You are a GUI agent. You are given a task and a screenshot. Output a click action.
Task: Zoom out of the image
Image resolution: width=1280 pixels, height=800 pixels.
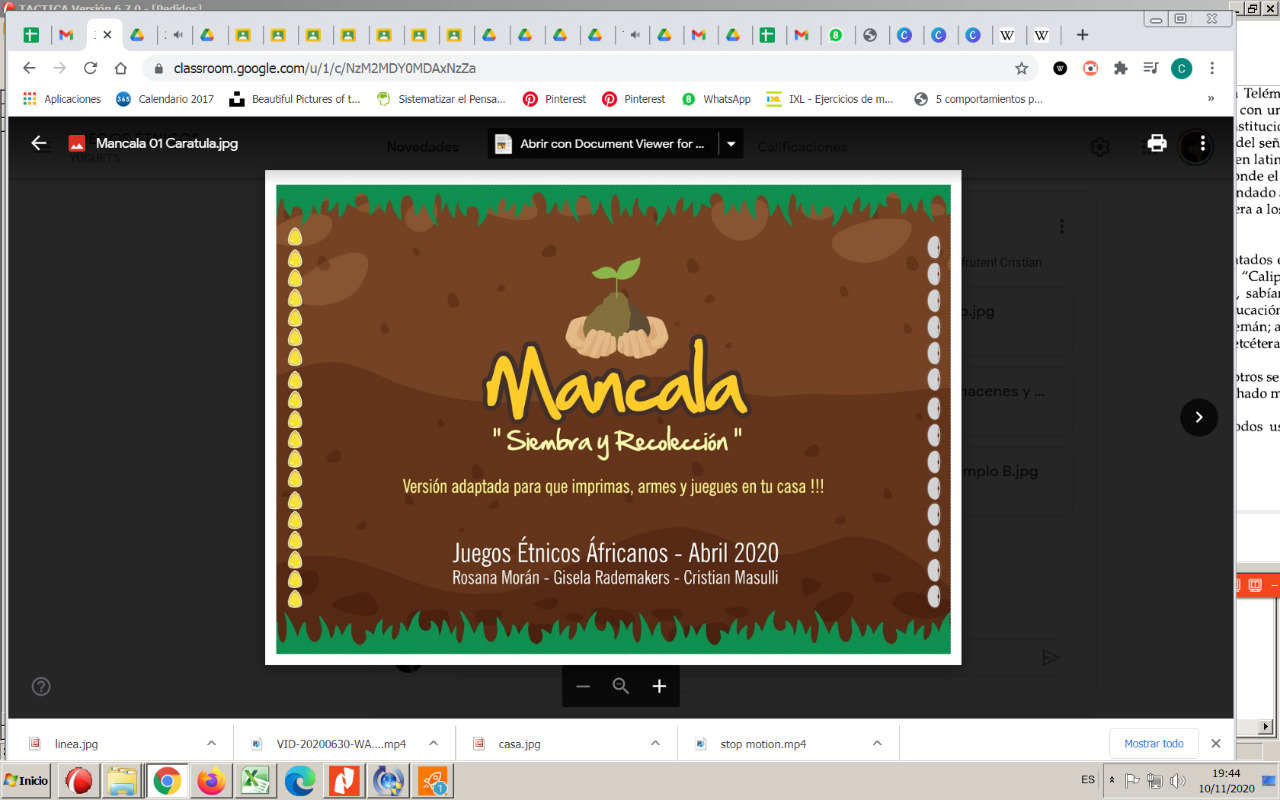click(583, 686)
